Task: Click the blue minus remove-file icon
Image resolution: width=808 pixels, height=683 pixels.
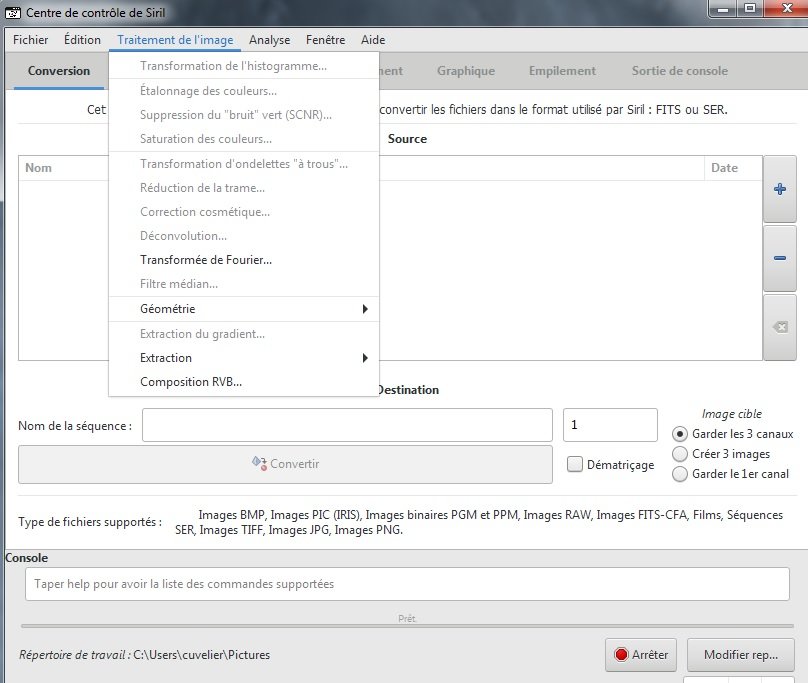Action: point(780,258)
